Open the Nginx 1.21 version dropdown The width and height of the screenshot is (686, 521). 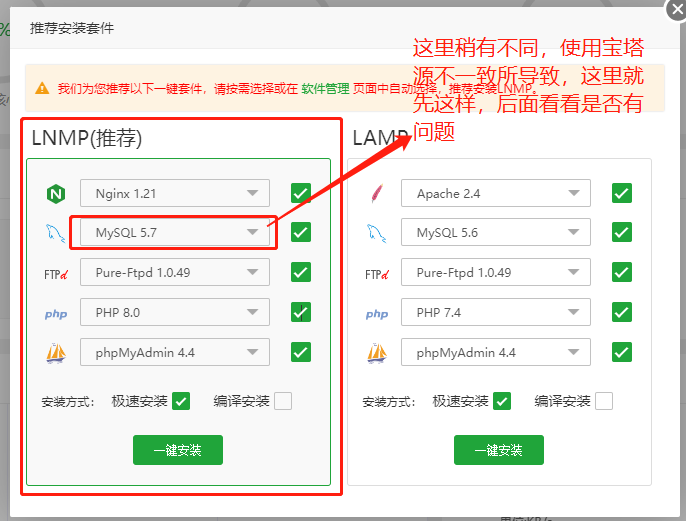click(x=175, y=193)
